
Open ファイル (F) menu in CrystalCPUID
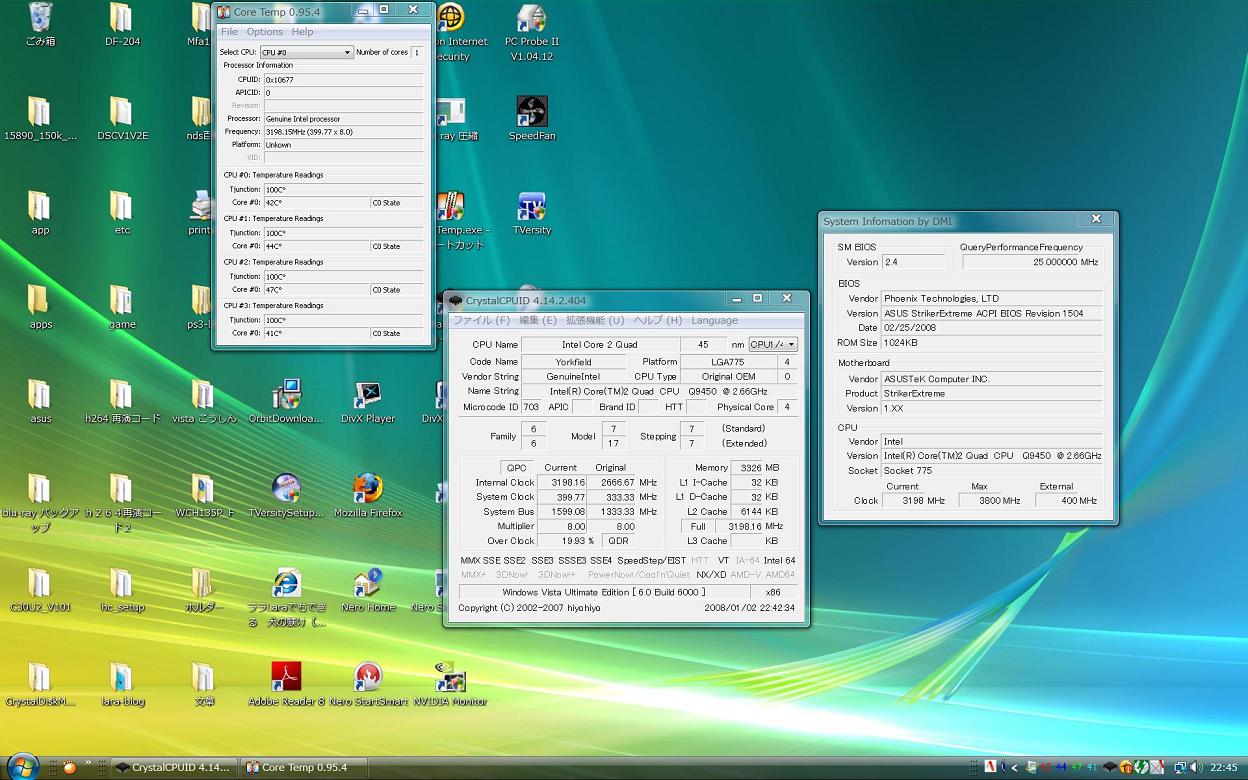point(481,320)
